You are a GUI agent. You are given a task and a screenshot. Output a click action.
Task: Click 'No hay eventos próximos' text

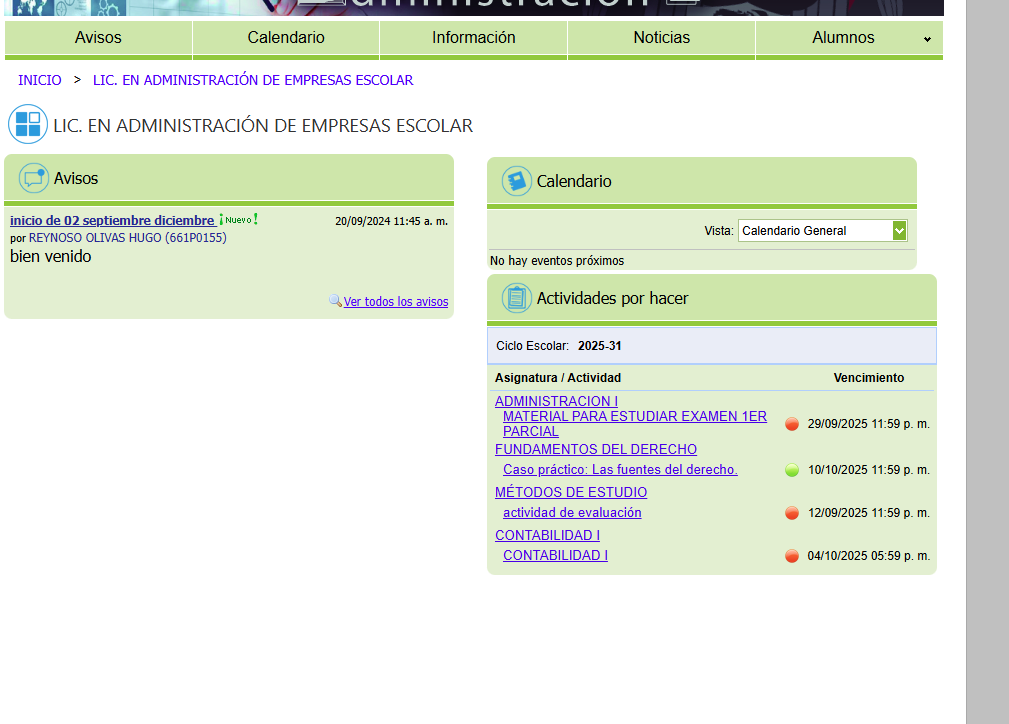[x=557, y=261]
